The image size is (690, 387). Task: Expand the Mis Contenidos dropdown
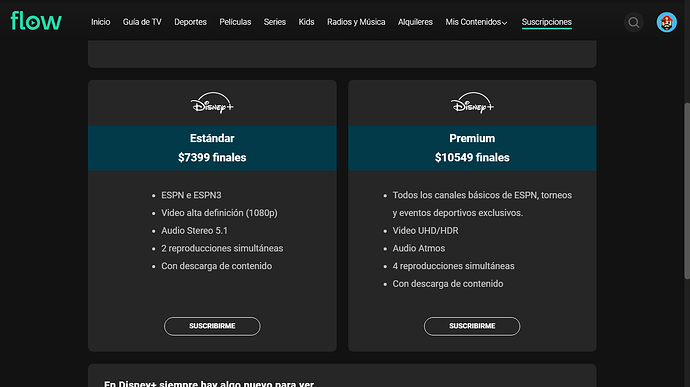coord(476,22)
